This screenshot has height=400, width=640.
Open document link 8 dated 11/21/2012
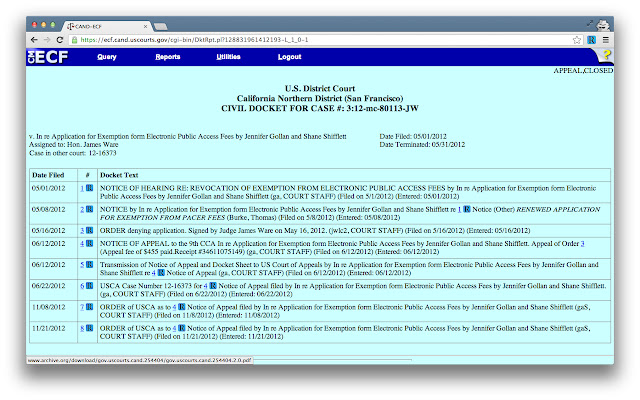point(82,329)
